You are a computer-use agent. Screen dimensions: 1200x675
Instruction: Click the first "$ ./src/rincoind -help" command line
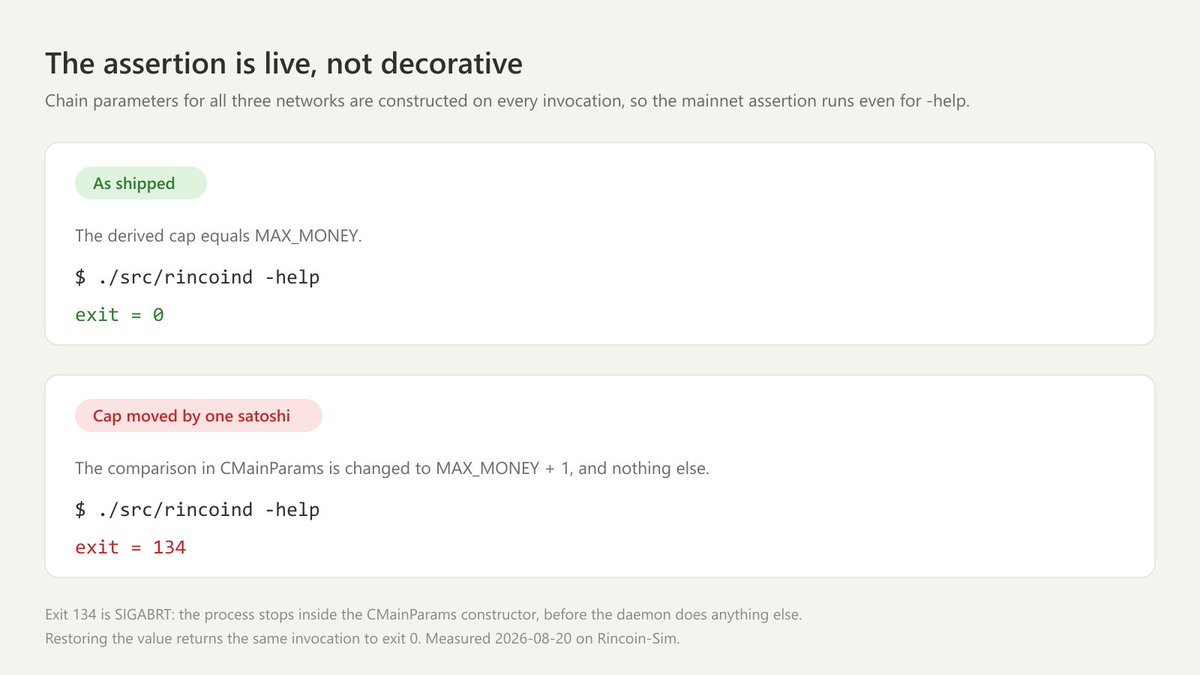198,277
